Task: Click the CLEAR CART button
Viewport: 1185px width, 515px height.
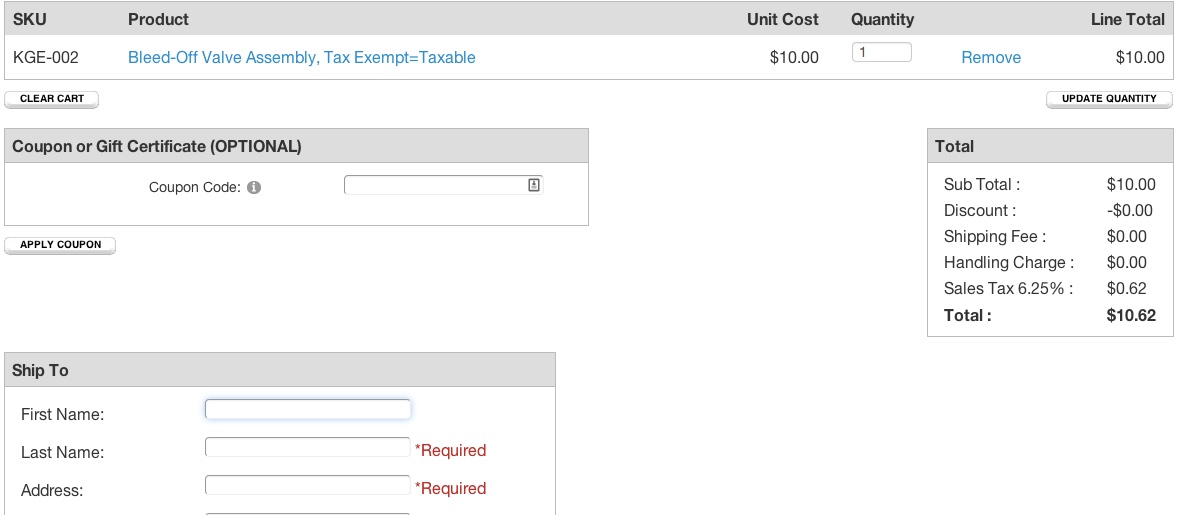Action: pyautogui.click(x=51, y=99)
